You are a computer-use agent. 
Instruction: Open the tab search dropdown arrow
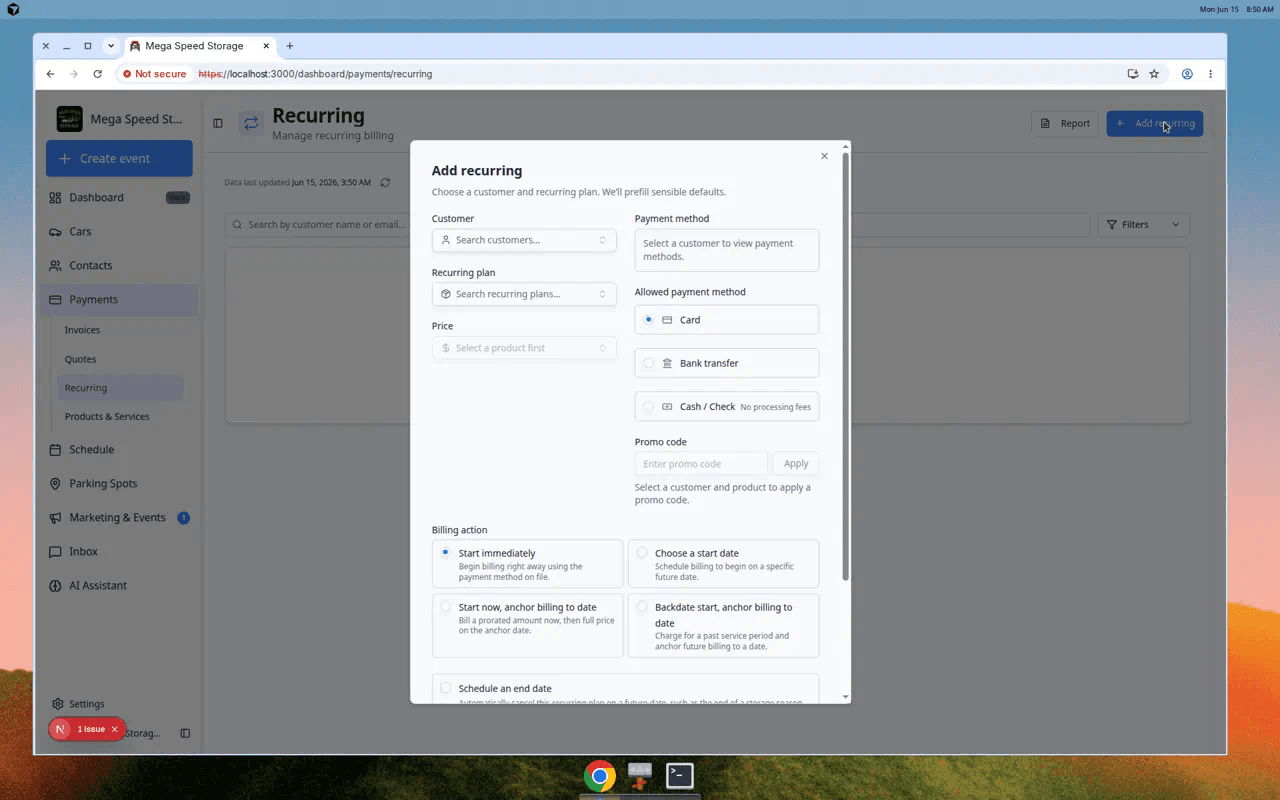(111, 46)
